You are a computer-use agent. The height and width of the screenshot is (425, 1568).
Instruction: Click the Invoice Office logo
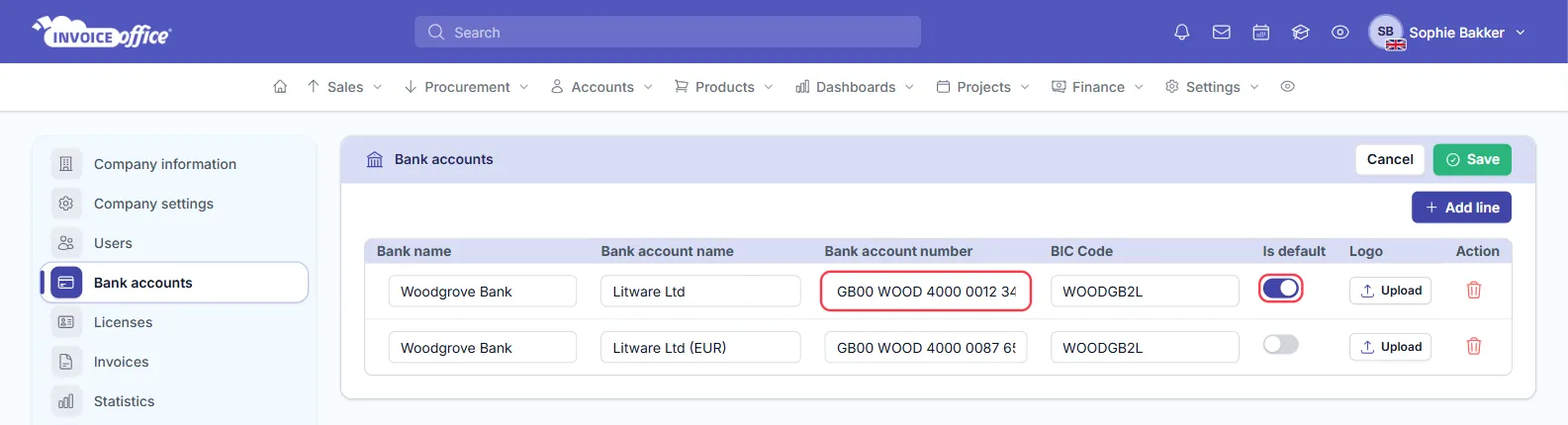(x=102, y=33)
